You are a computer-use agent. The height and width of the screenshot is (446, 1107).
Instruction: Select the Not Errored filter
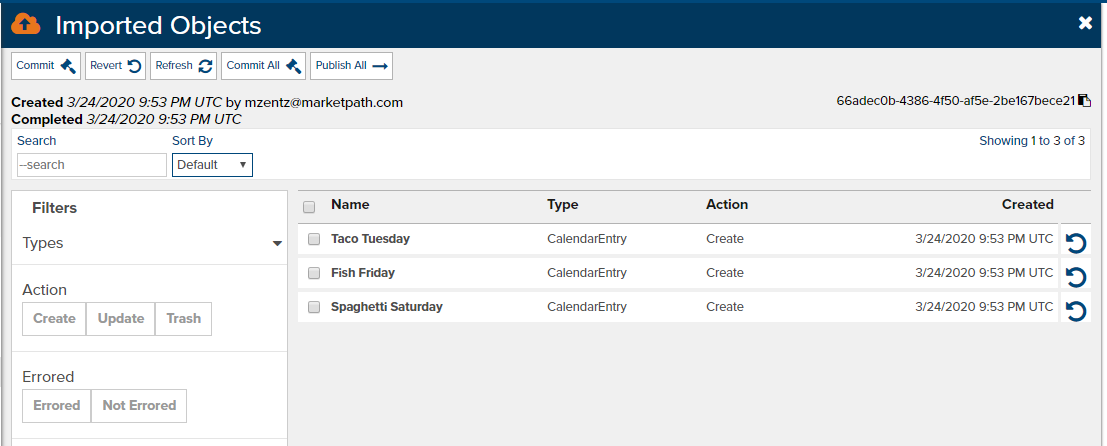[x=139, y=406]
